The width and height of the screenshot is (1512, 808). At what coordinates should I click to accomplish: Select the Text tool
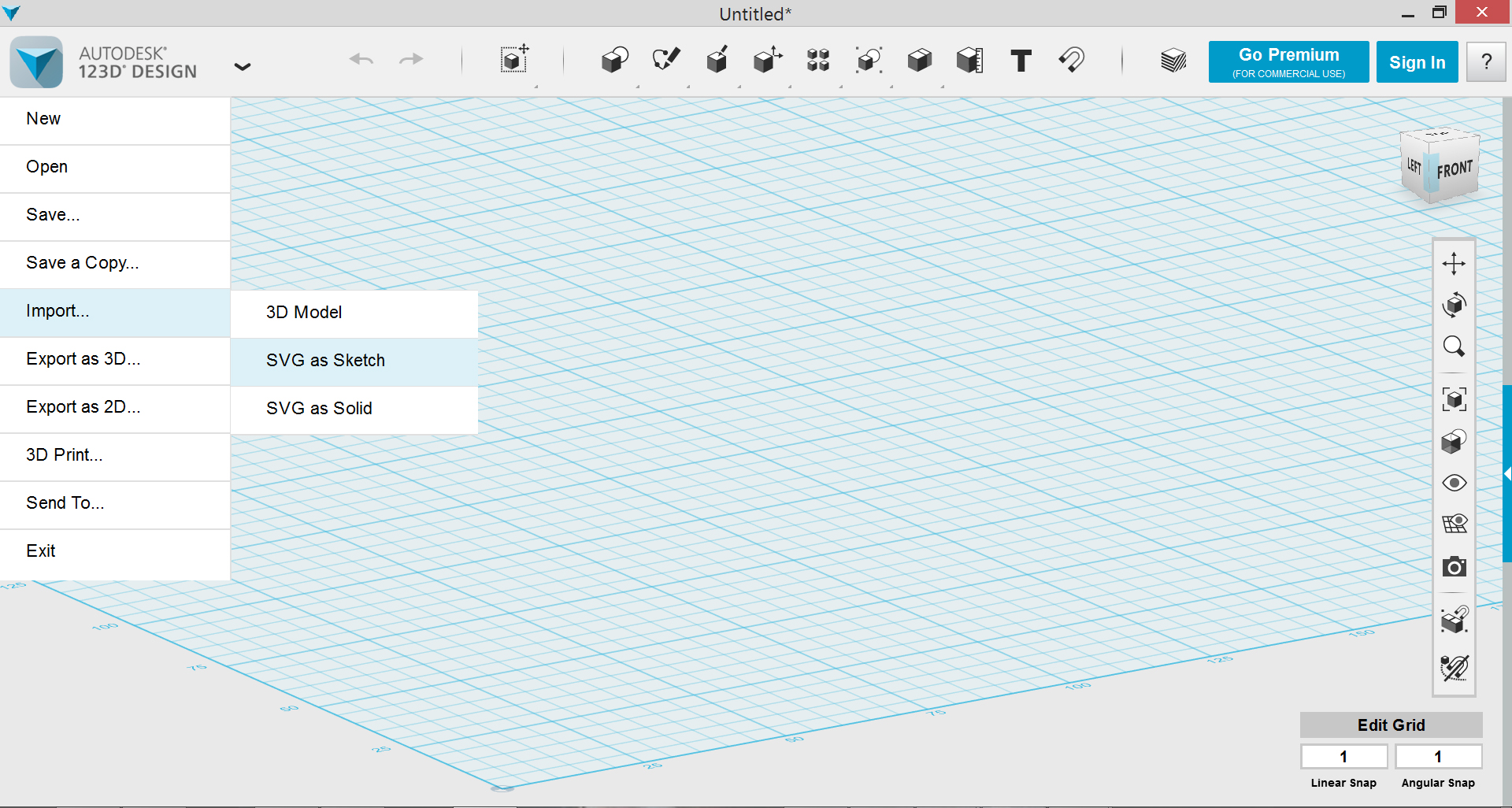pos(1021,61)
